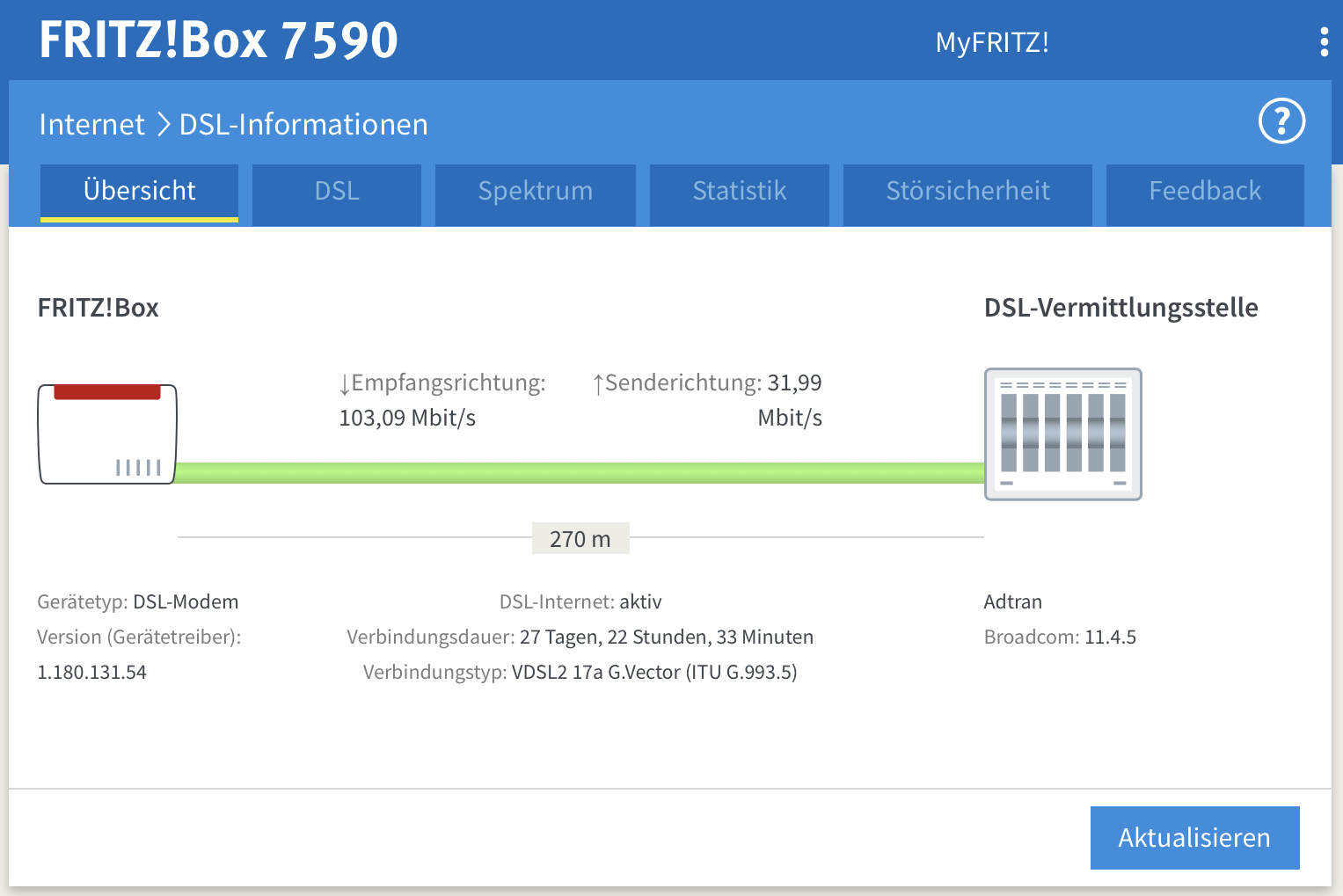1343x896 pixels.
Task: Click the Gerätetyp DSL-Modem text
Action: 138,602
